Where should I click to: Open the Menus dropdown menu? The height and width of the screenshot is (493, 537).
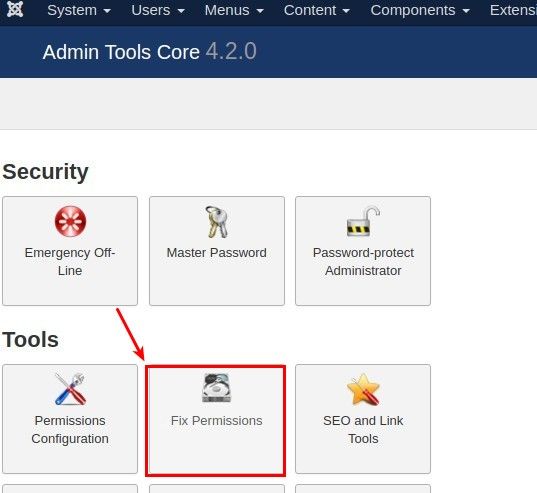click(x=234, y=10)
